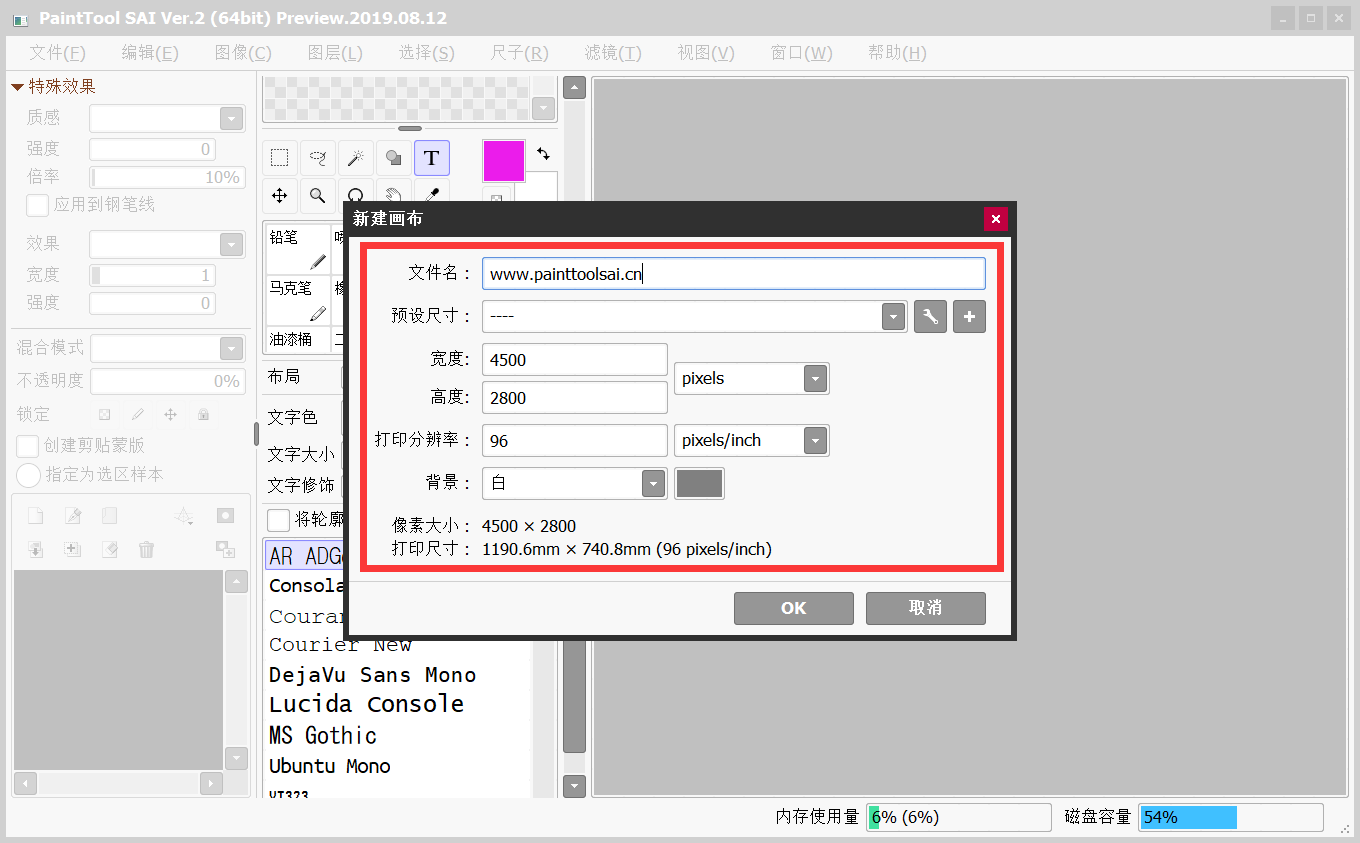
Task: Select the magnifier zoom tool
Action: (x=318, y=195)
